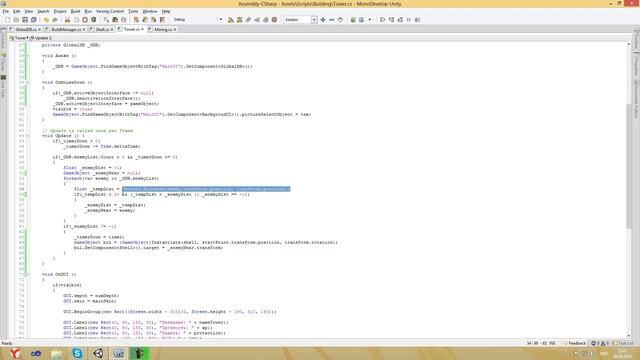
Task: Click the vertical scrollbar of the editor
Action: click(x=629, y=166)
